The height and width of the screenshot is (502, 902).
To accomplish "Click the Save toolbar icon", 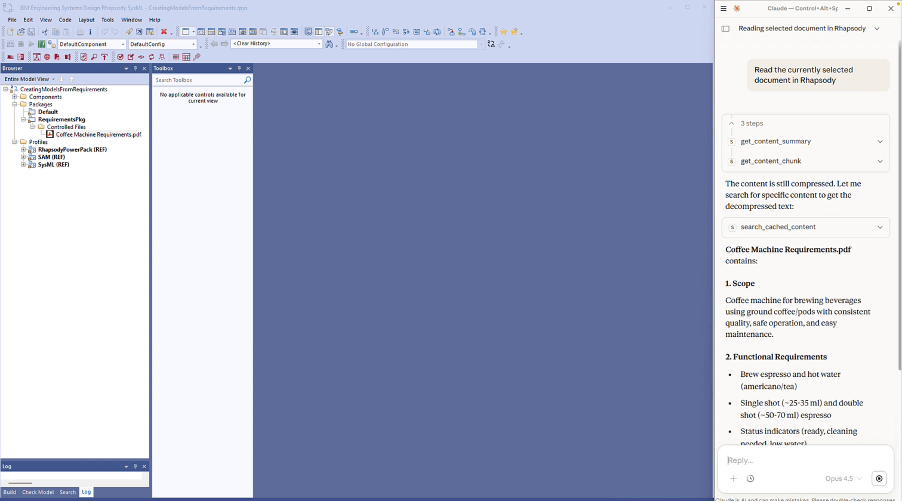I will 31,32.
